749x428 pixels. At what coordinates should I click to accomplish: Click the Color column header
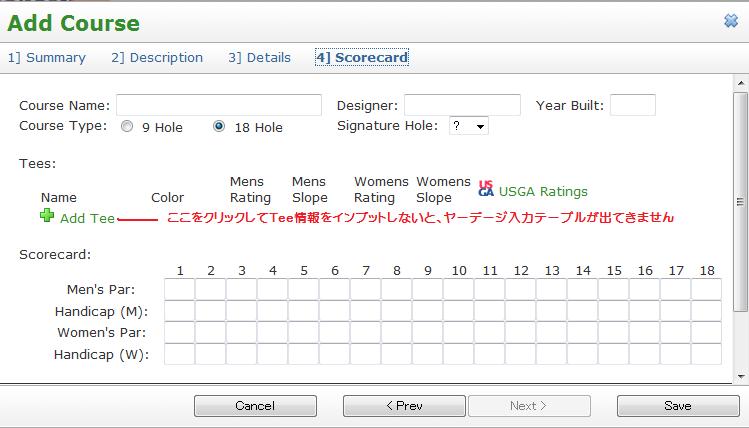click(x=167, y=198)
